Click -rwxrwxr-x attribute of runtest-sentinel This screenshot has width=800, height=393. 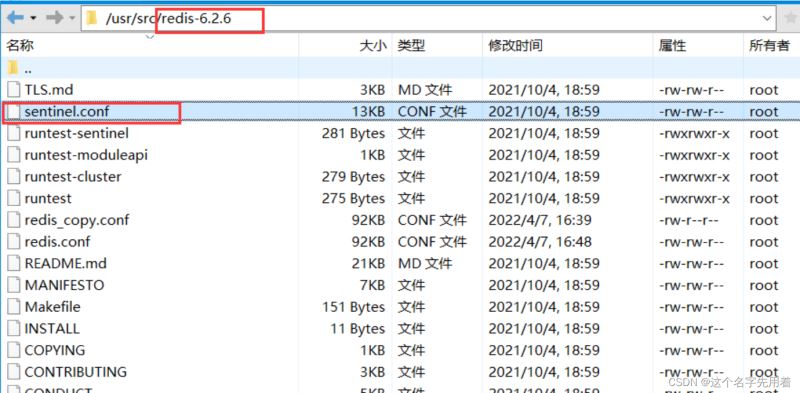694,133
